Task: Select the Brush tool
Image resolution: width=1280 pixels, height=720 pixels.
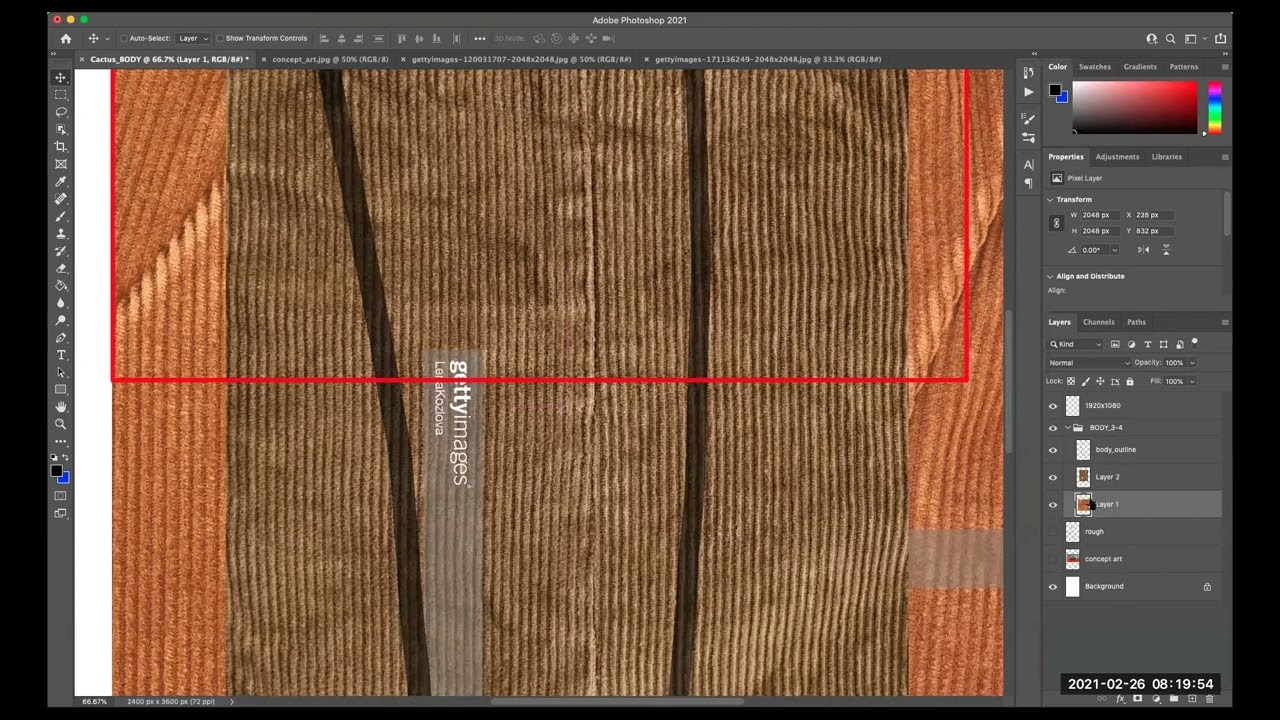Action: 61,216
